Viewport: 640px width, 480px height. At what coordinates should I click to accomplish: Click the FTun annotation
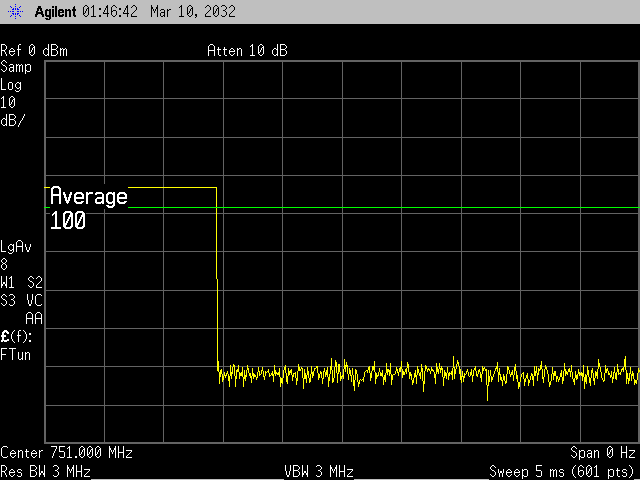pyautogui.click(x=16, y=355)
